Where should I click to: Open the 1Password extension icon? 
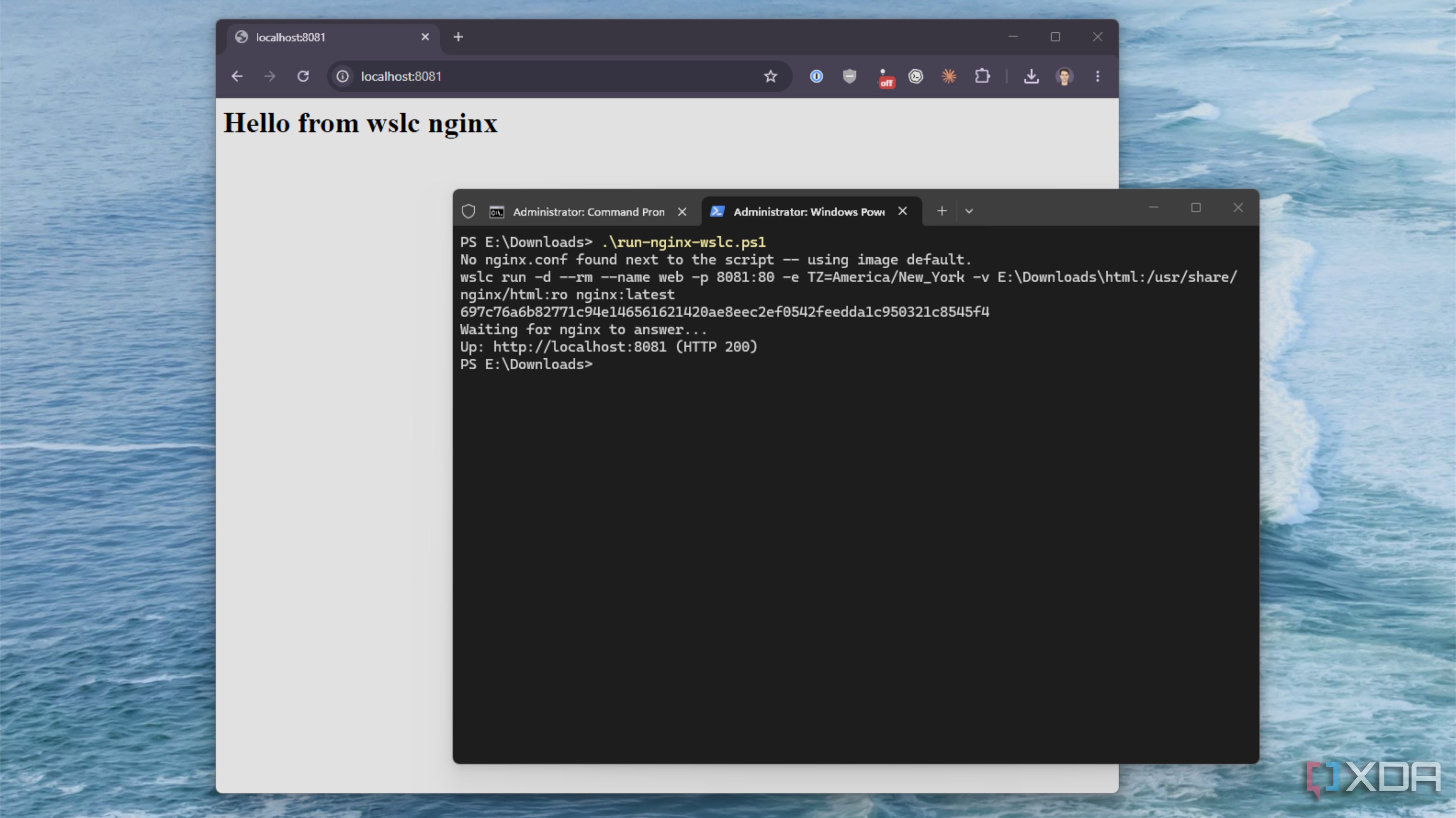(816, 76)
